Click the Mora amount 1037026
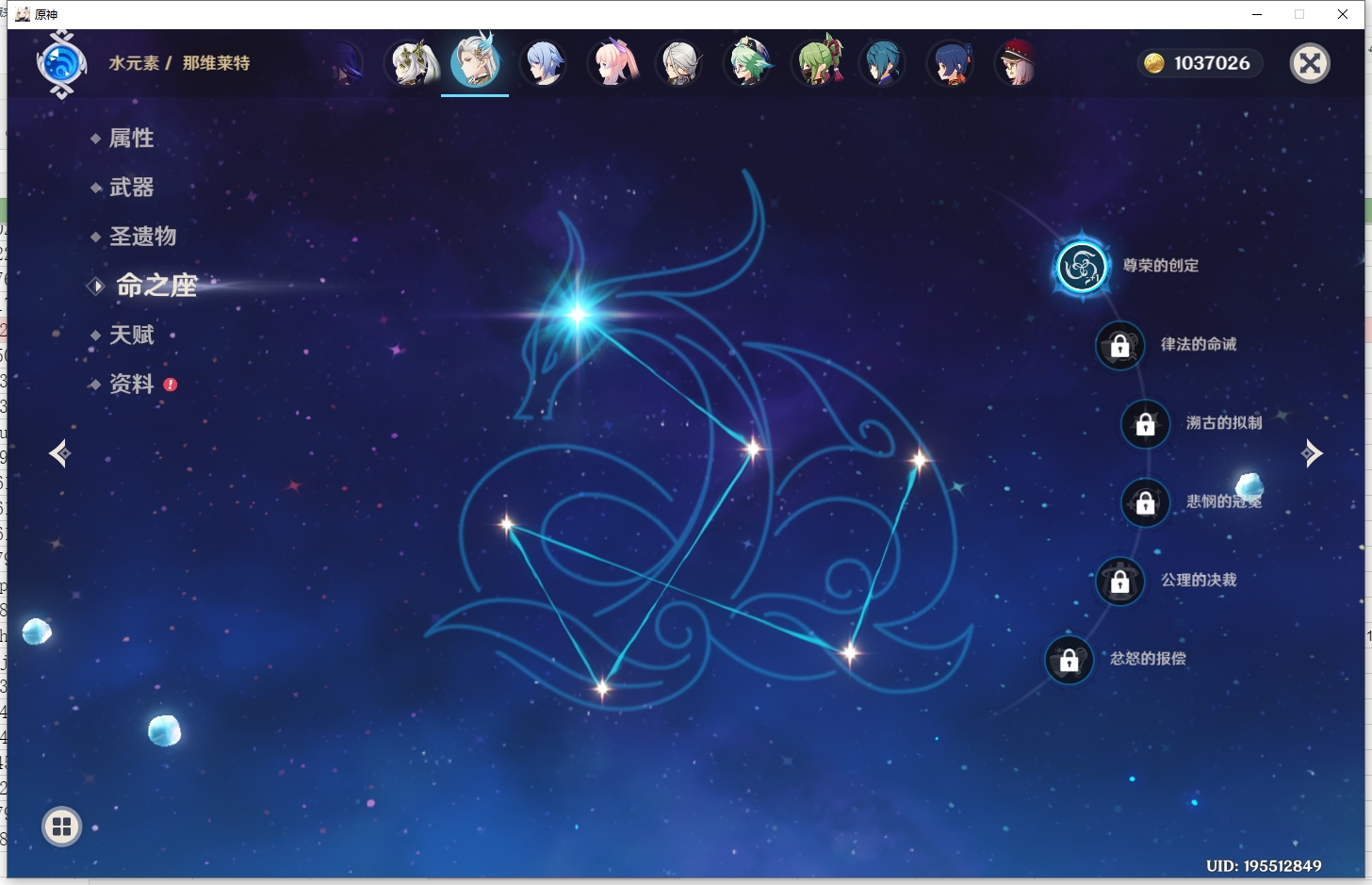This screenshot has height=885, width=1372. click(1212, 63)
